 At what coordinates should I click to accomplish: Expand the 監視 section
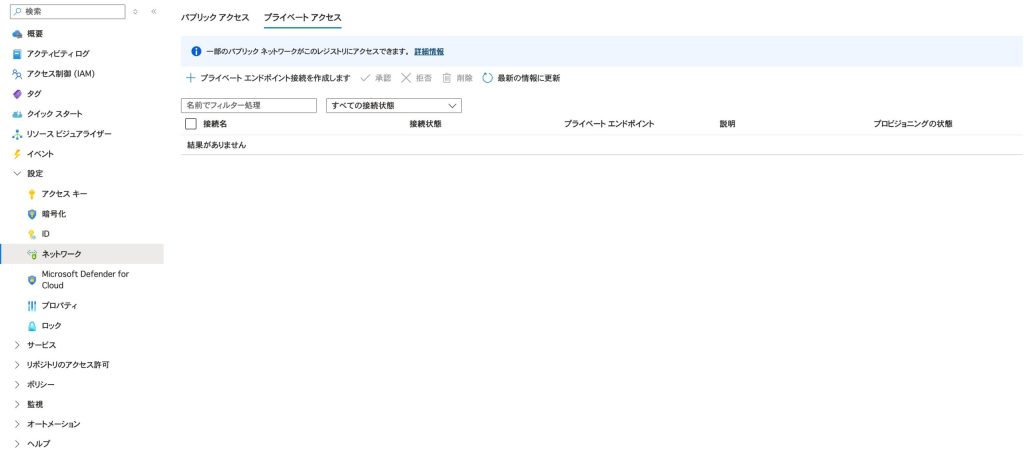[x=17, y=404]
